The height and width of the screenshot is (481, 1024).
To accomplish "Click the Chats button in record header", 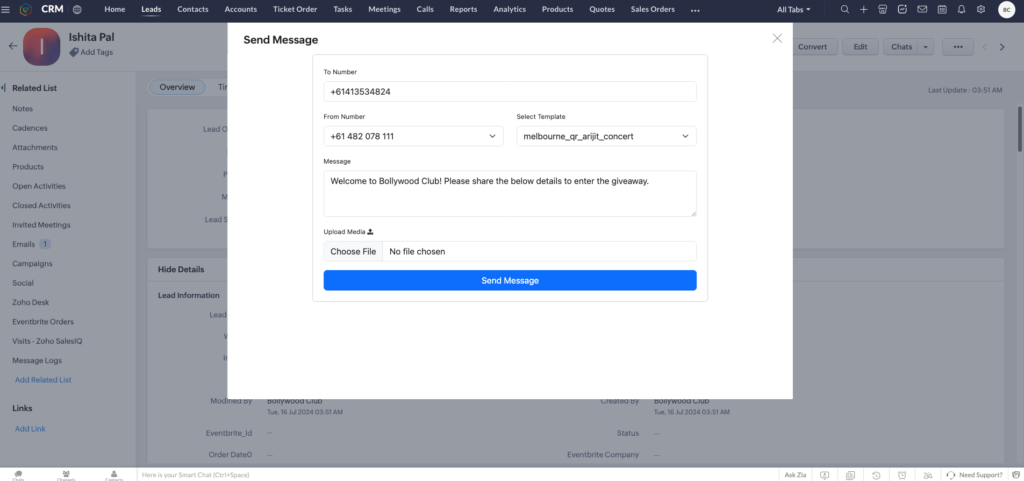I will pyautogui.click(x=901, y=47).
